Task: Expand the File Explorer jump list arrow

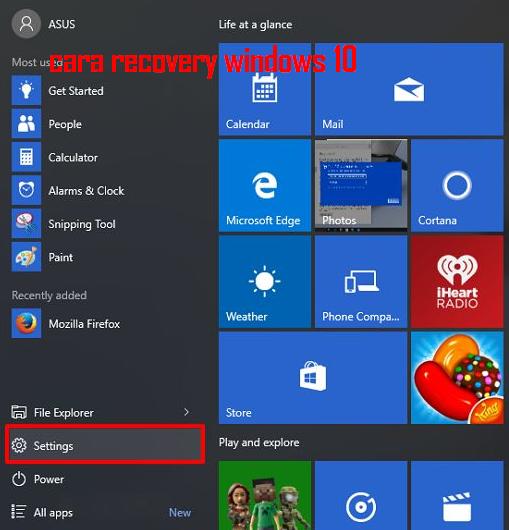Action: 186,412
